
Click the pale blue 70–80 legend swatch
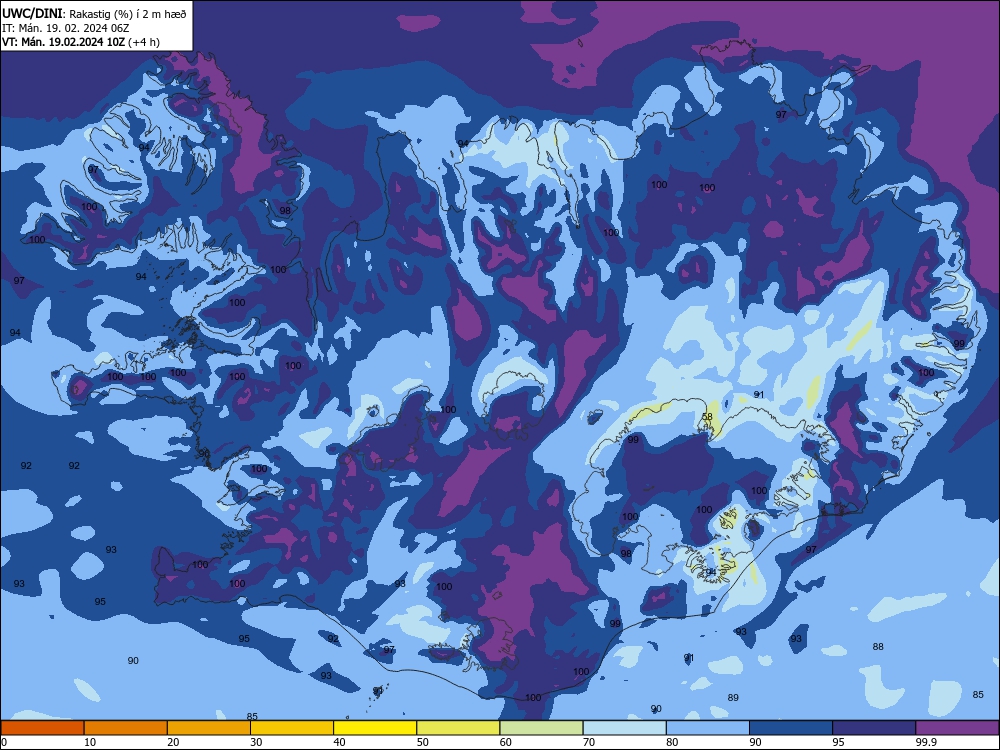tap(624, 728)
